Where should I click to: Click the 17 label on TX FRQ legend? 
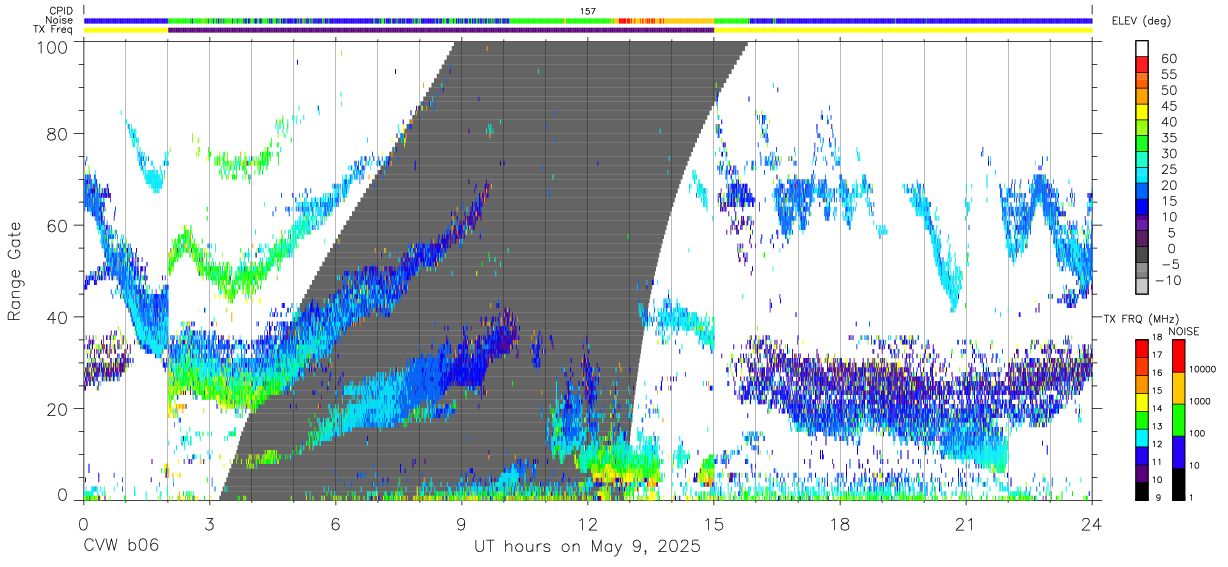click(1158, 354)
